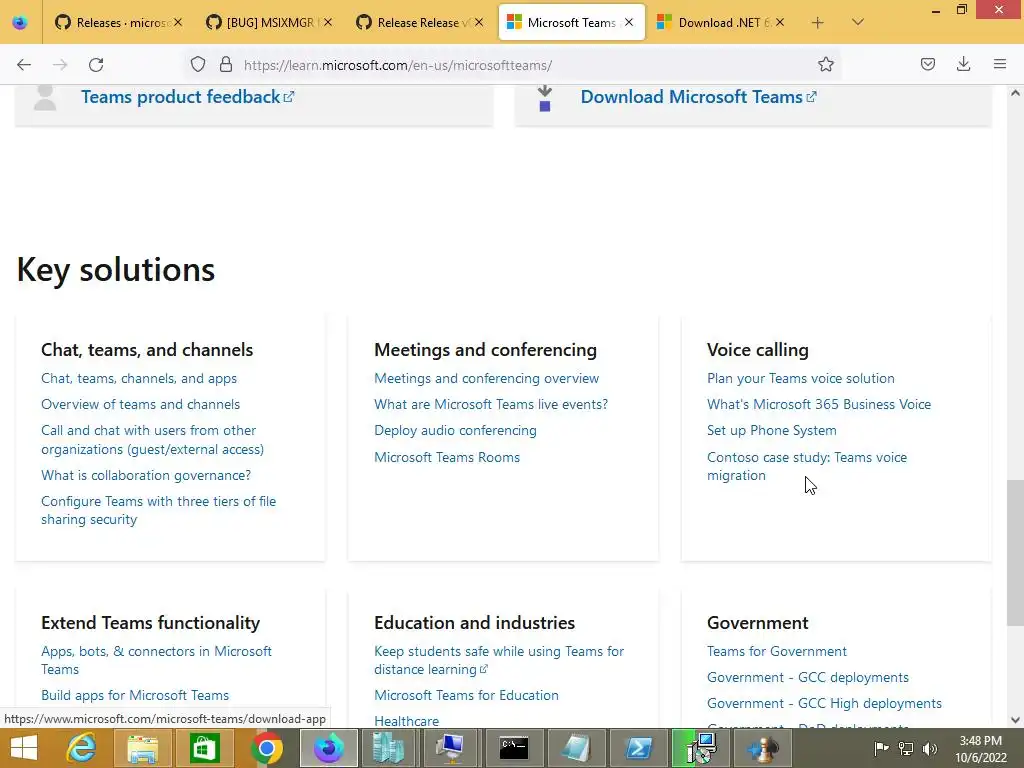Launch Internet Explorer from taskbar
This screenshot has height=768, width=1024.
pos(81,748)
